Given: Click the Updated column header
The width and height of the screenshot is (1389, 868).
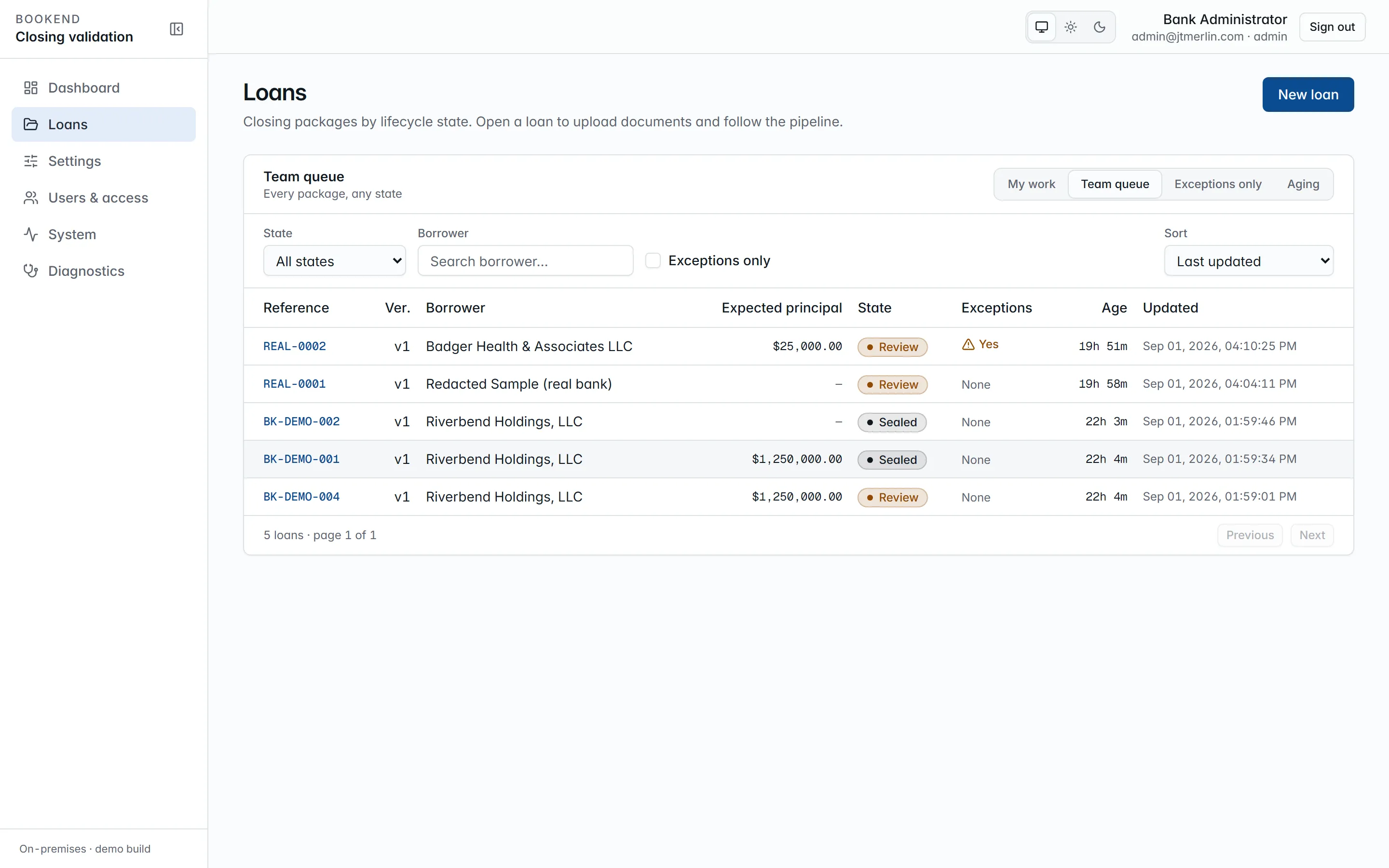Looking at the screenshot, I should [x=1171, y=308].
